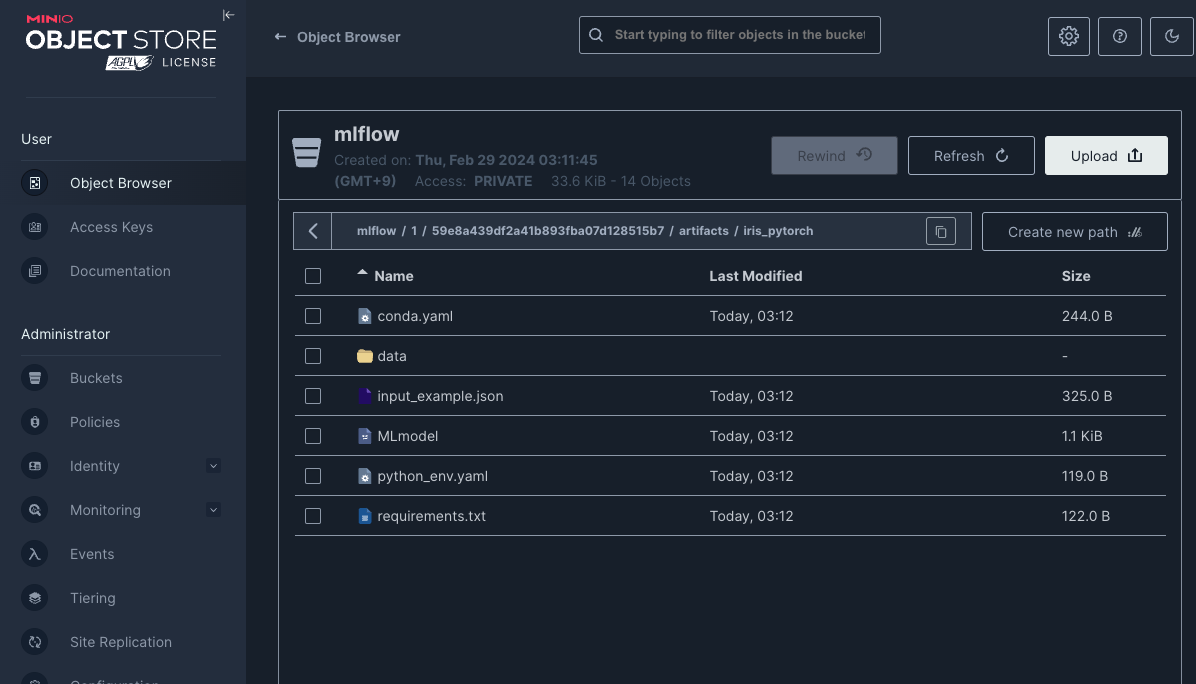Viewport: 1196px width, 684px height.
Task: Sort by the Size column header
Action: click(x=1075, y=276)
